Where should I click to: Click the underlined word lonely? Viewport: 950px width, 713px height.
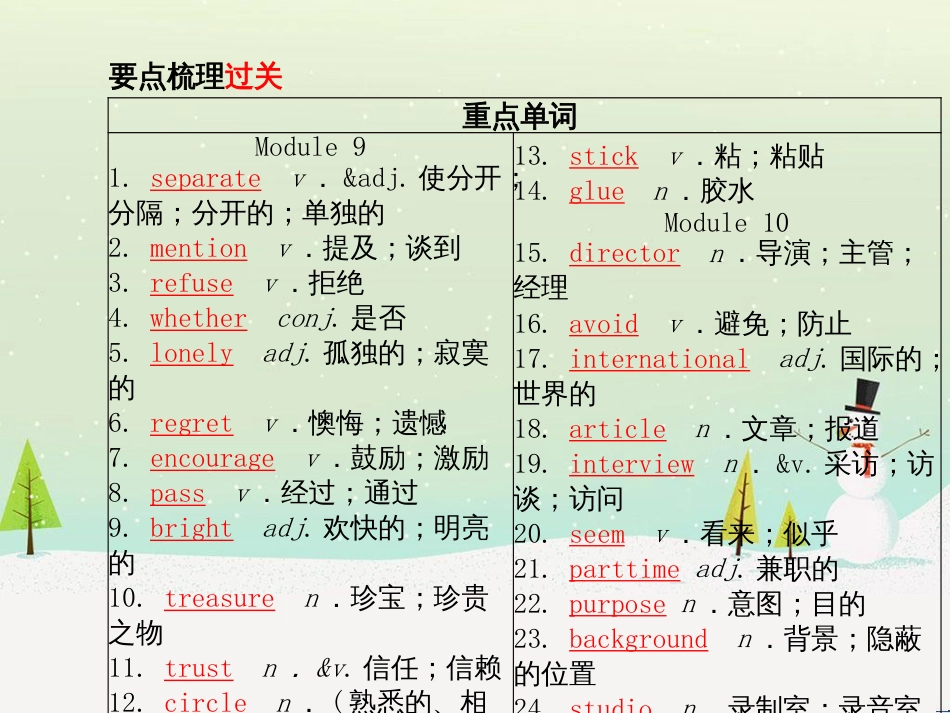(191, 354)
